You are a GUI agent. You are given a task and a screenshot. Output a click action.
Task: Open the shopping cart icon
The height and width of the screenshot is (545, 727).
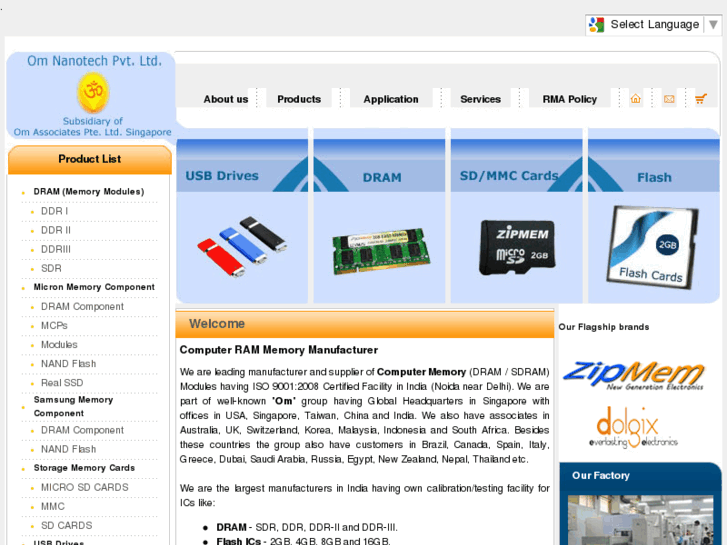701,99
